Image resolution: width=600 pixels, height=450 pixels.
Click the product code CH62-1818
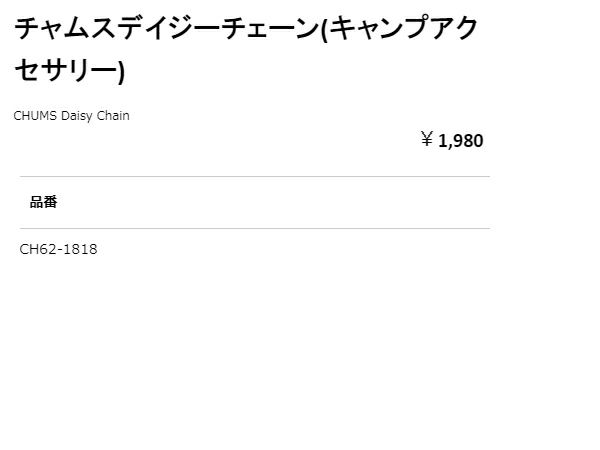click(59, 249)
